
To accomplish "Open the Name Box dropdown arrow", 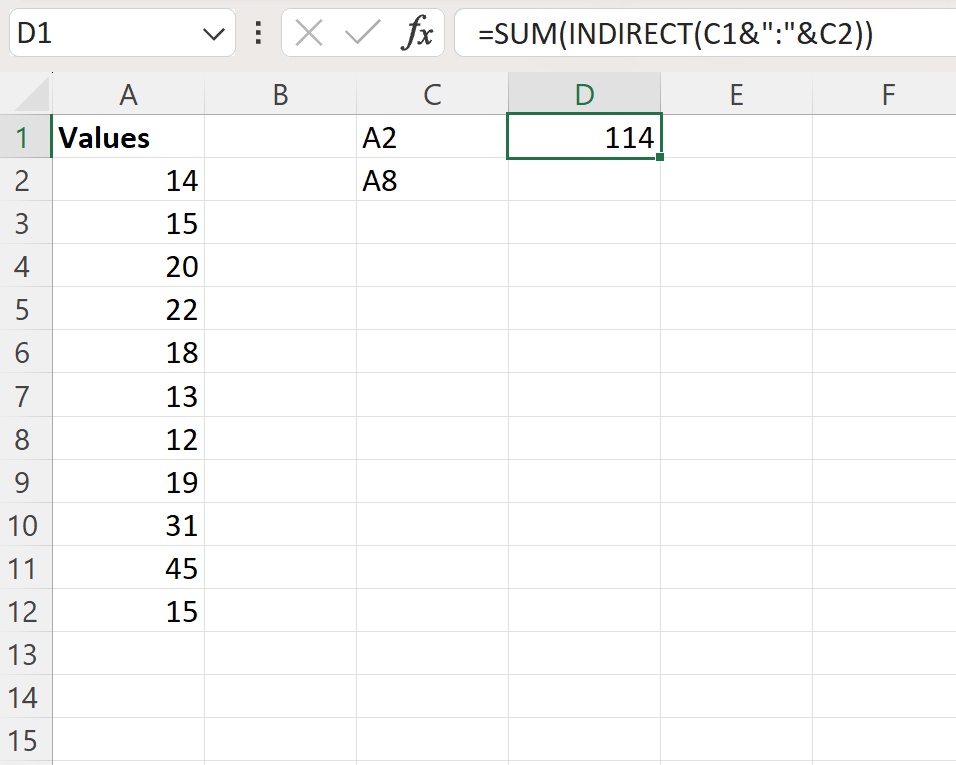I will coord(213,32).
